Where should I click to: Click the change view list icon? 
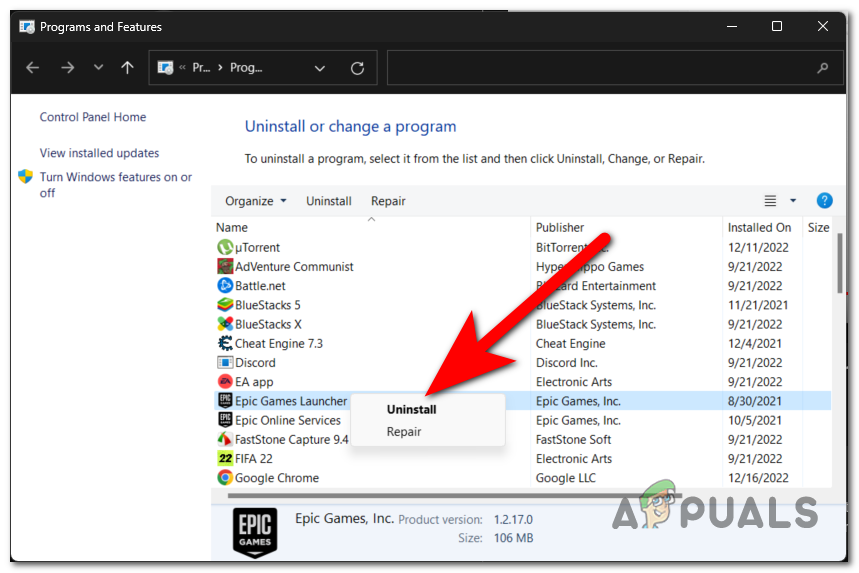pyautogui.click(x=770, y=201)
